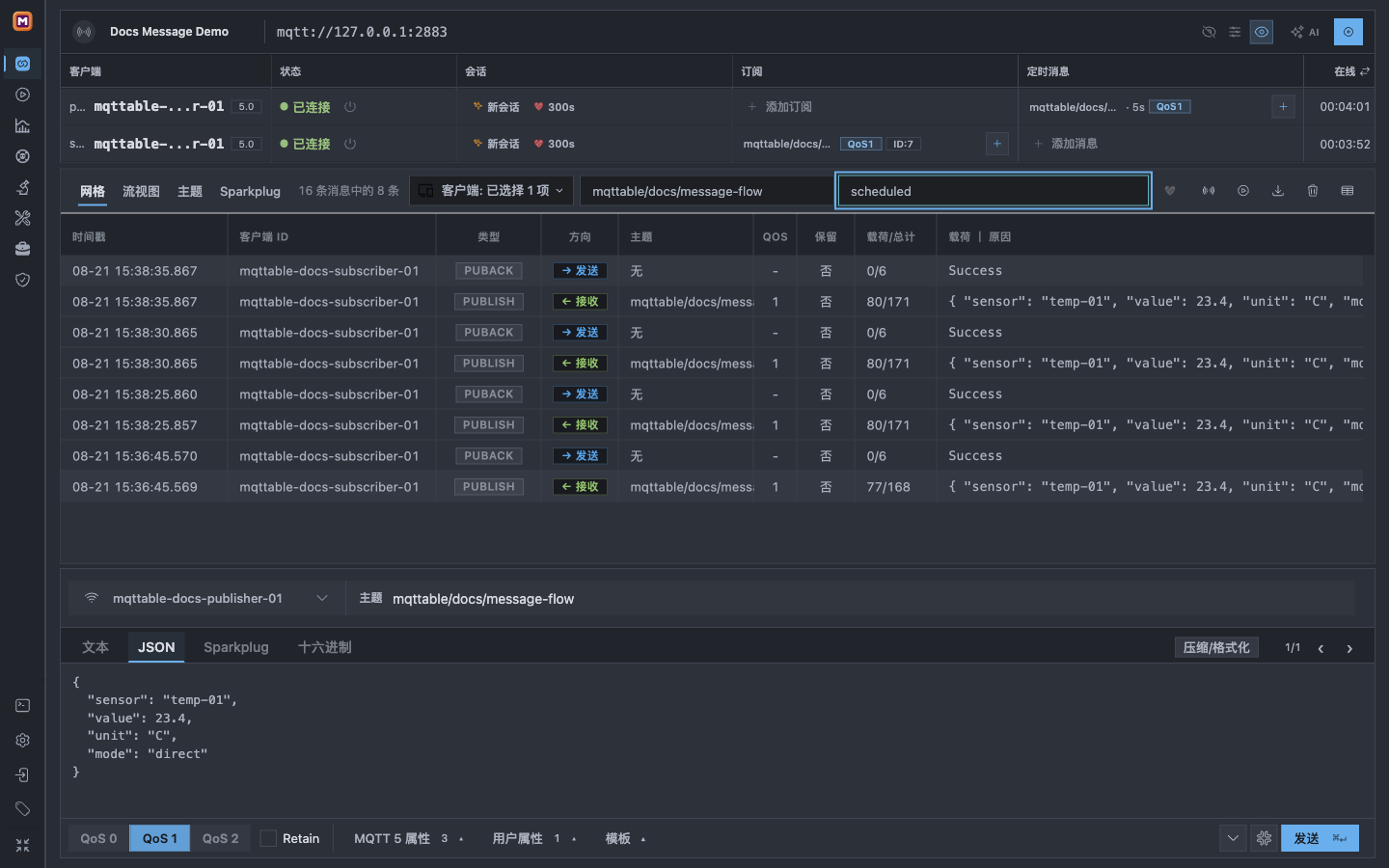Image resolution: width=1389 pixels, height=868 pixels.
Task: Add subscription plus button for subscriber row
Action: point(997,144)
